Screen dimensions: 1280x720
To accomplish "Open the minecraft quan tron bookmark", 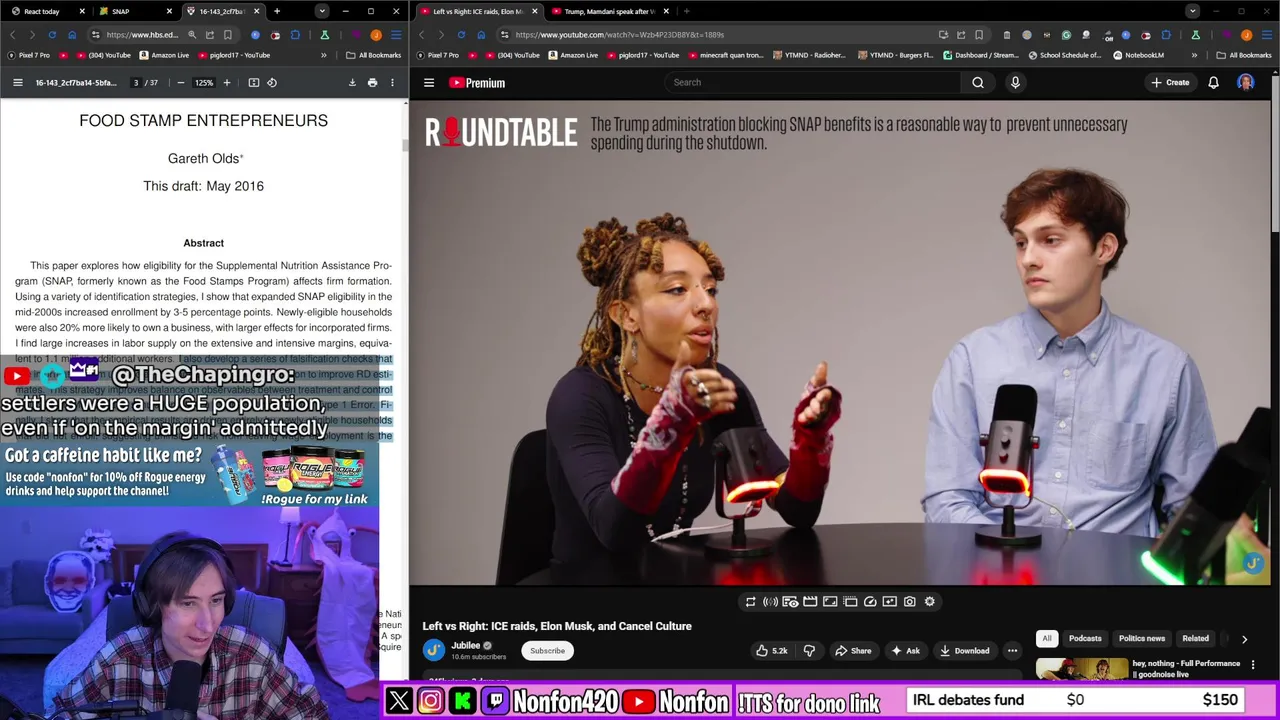I will pyautogui.click(x=724, y=55).
